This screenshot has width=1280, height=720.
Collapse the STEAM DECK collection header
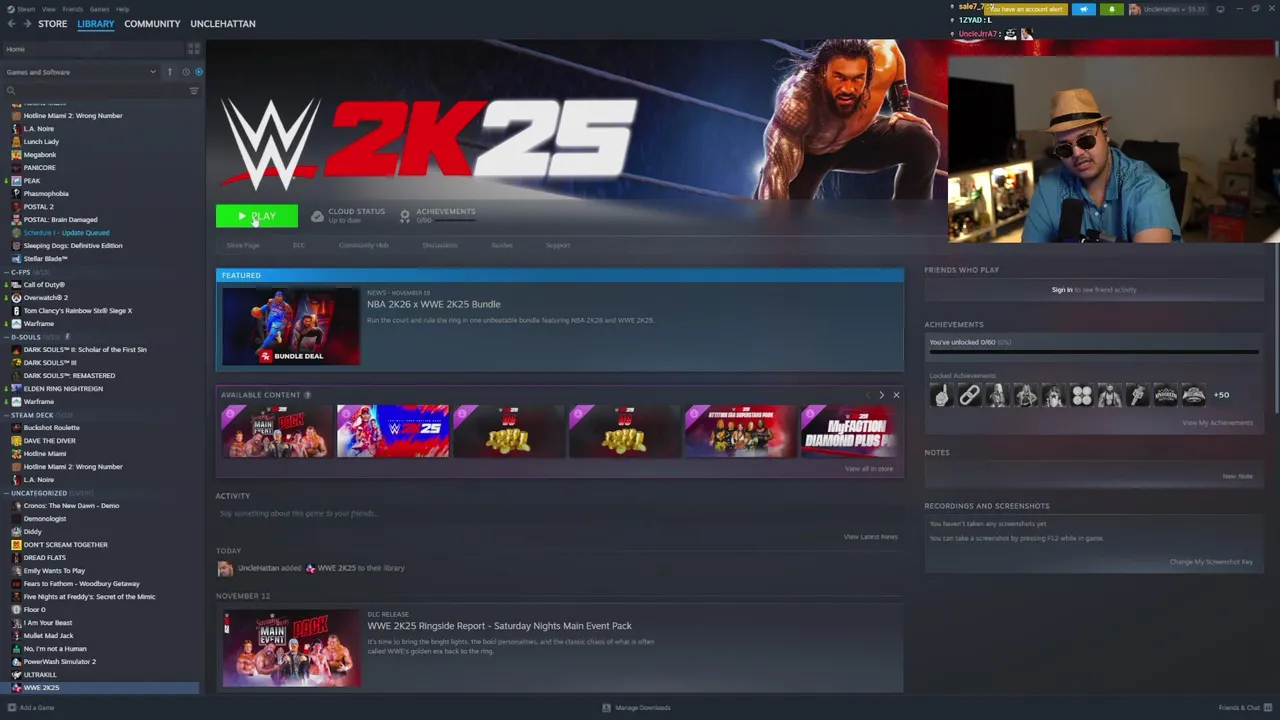point(32,415)
